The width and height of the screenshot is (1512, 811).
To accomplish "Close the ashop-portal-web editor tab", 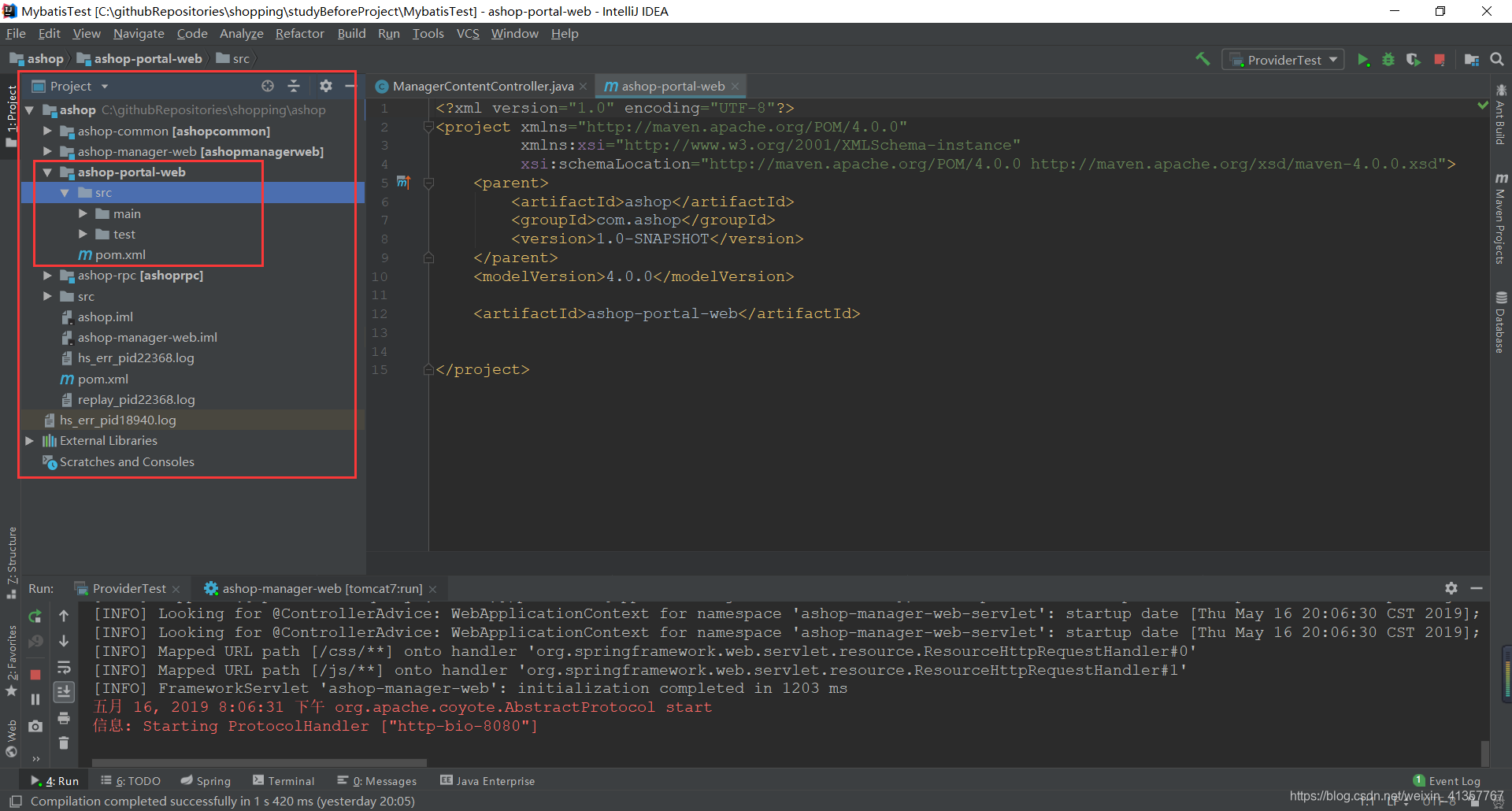I will pyautogui.click(x=735, y=87).
